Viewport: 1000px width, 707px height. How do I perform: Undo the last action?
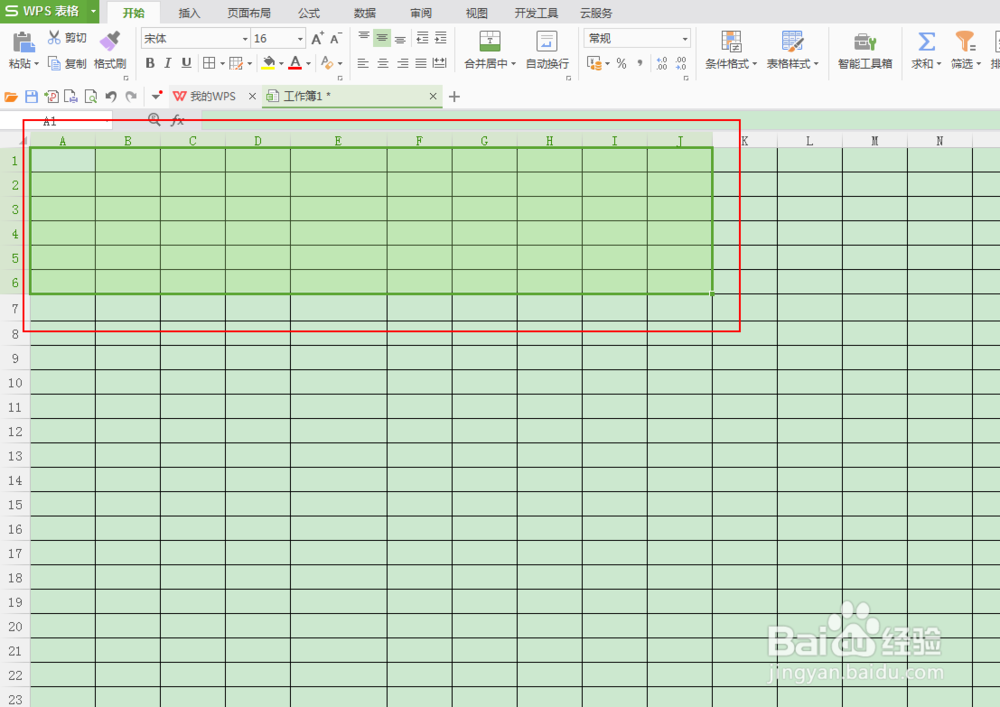111,96
